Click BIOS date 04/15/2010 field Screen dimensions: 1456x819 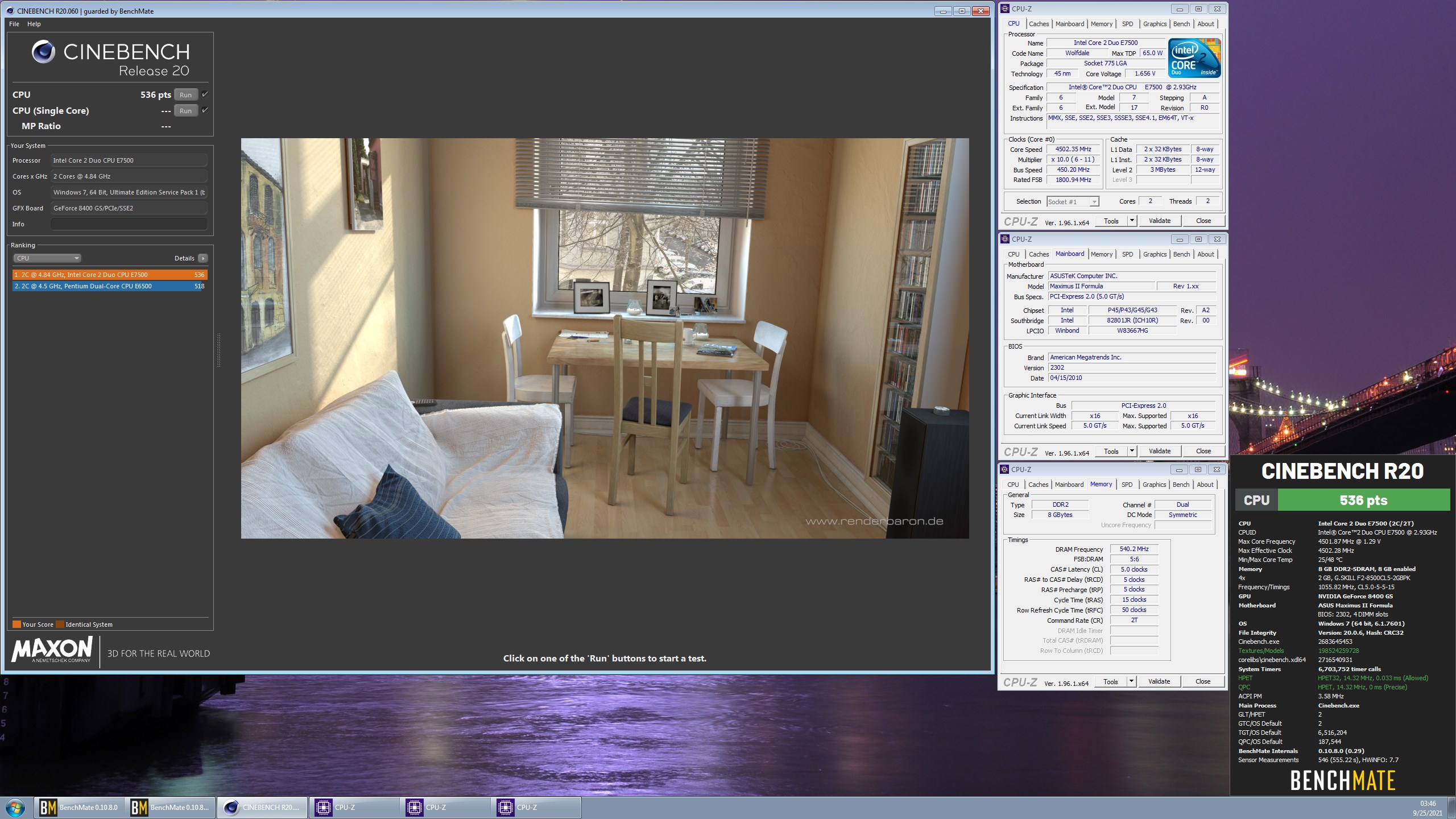(x=1132, y=378)
